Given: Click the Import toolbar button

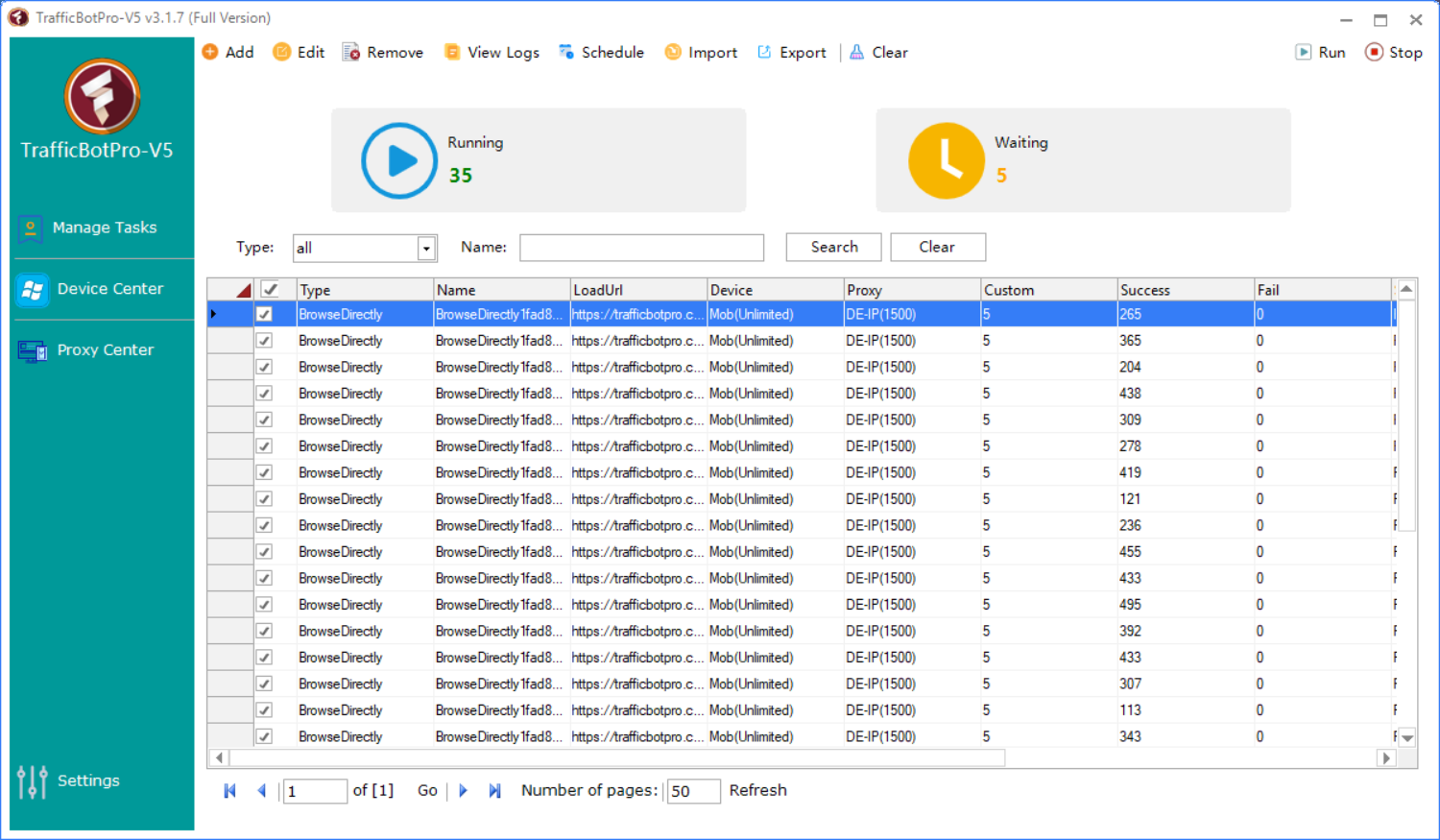Looking at the screenshot, I should 701,52.
